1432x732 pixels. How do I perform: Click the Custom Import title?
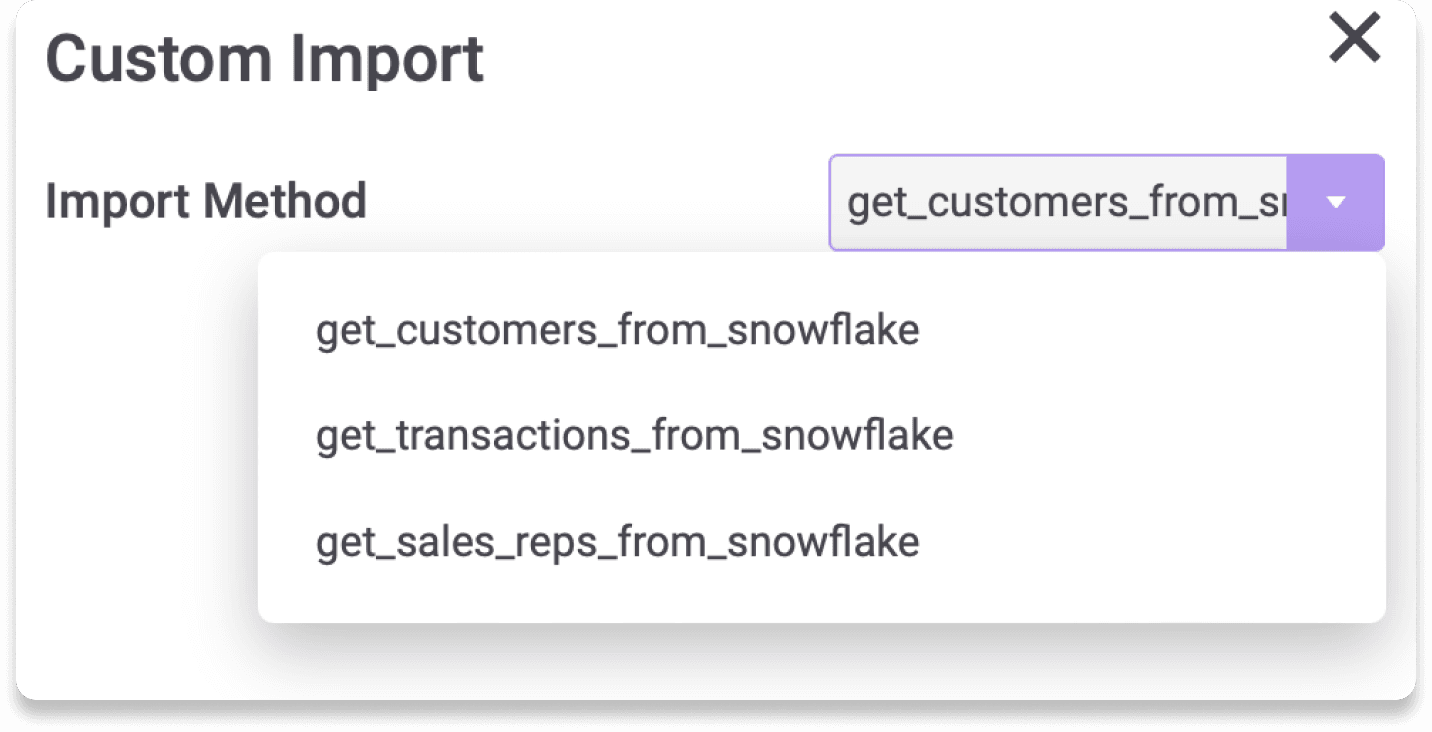point(264,57)
